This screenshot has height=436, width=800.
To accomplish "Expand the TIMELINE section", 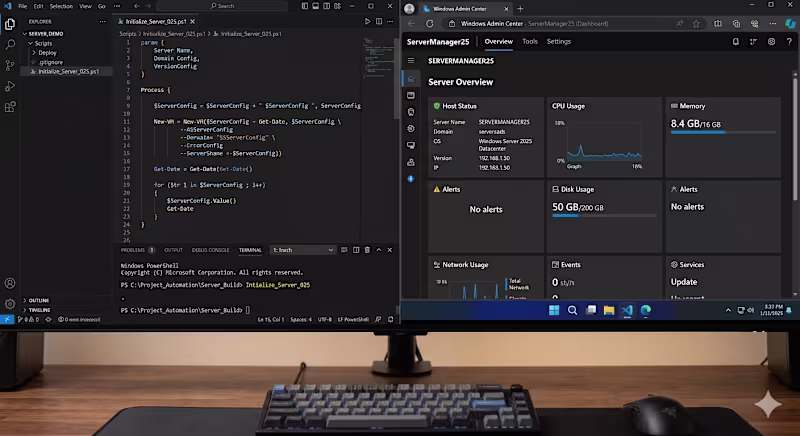I will click(36, 310).
